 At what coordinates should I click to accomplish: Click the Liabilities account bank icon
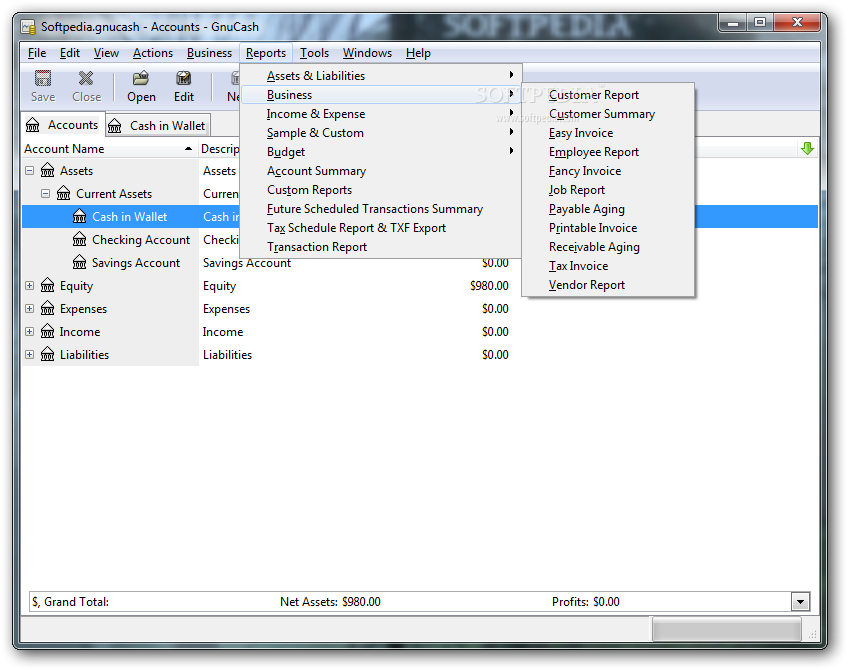(48, 355)
